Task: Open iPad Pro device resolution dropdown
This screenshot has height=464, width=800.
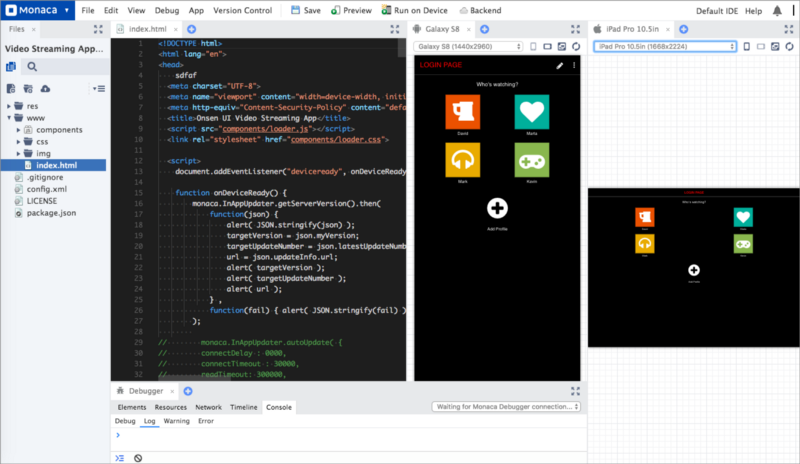Action: pyautogui.click(x=665, y=46)
